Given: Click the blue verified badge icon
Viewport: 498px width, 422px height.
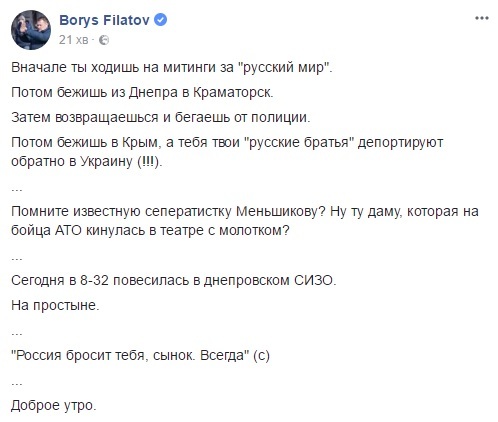Looking at the screenshot, I should pos(160,20).
